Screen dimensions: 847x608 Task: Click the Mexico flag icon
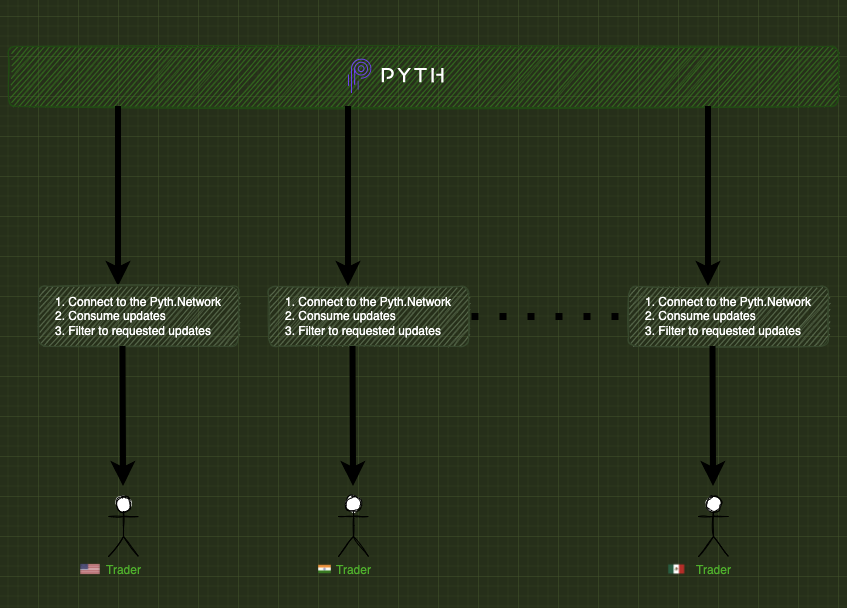point(676,569)
